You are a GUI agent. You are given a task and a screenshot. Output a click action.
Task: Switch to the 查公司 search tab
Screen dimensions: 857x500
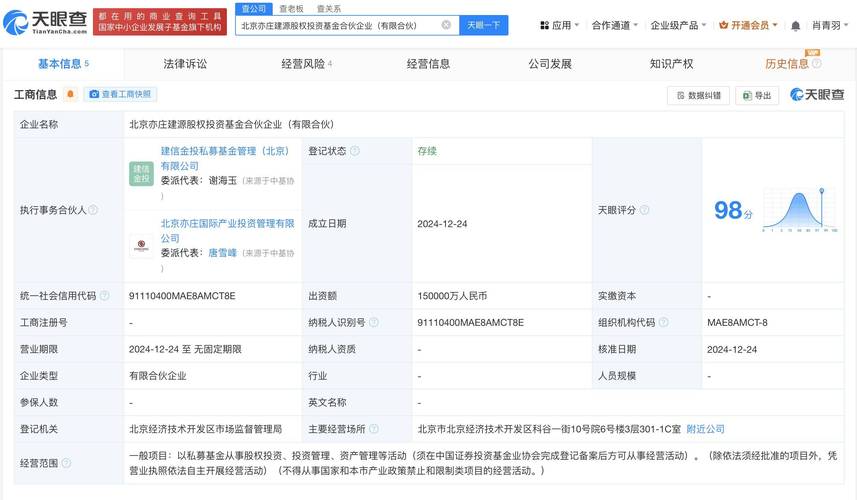pyautogui.click(x=254, y=9)
